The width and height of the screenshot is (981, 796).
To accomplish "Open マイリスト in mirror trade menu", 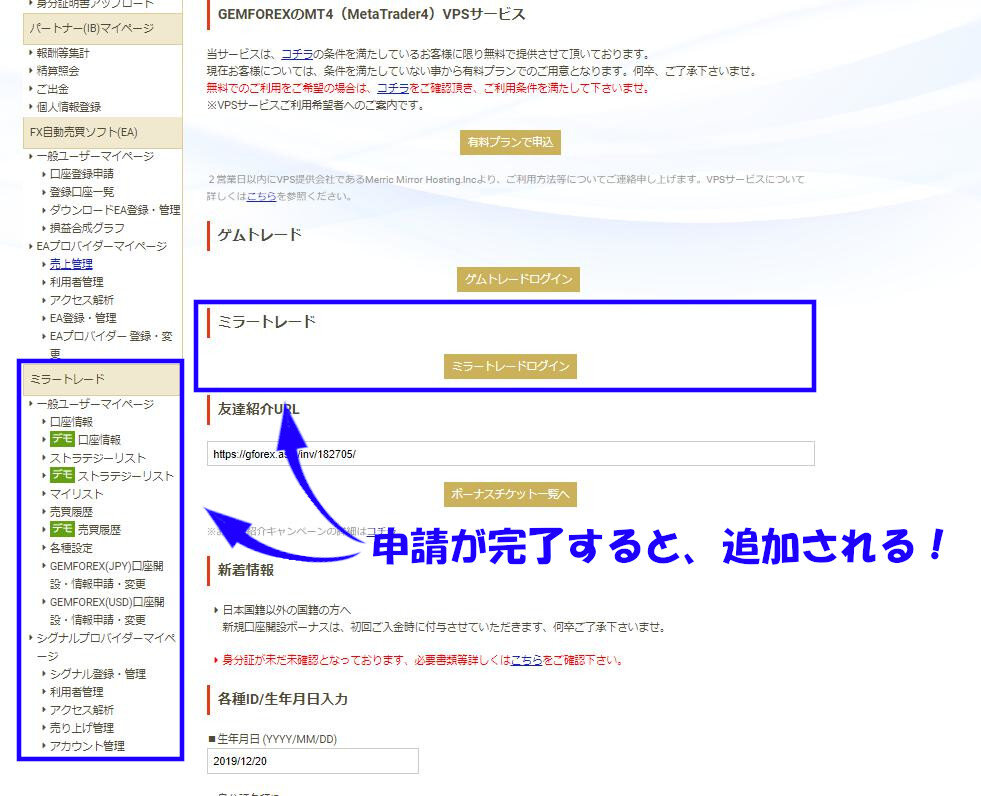I will 76,494.
